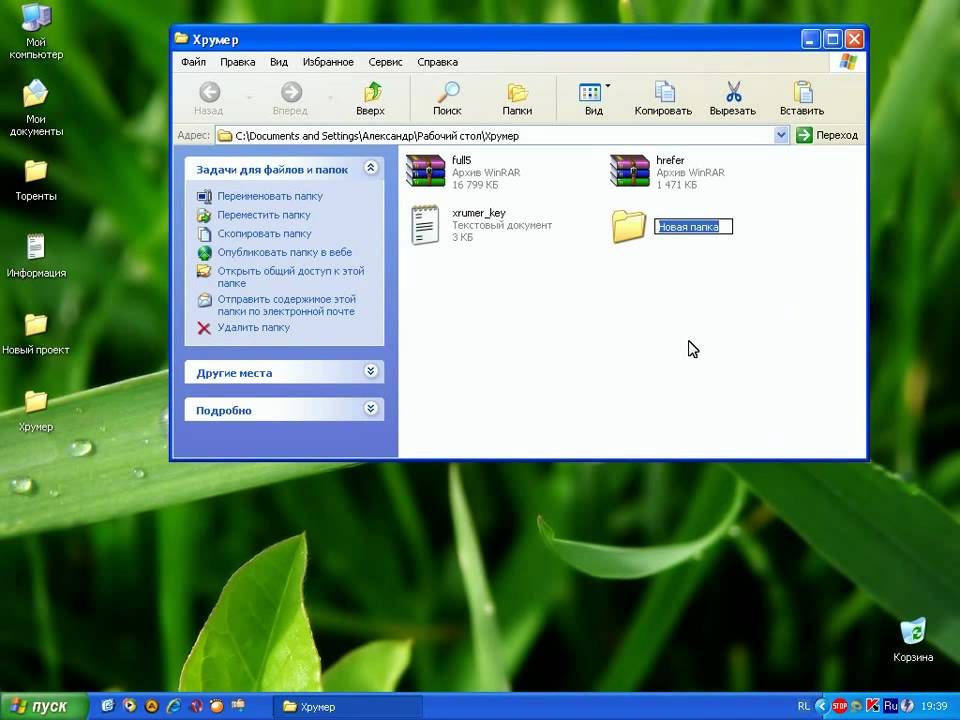
Task: Click Удалить папку link
Action: click(253, 328)
